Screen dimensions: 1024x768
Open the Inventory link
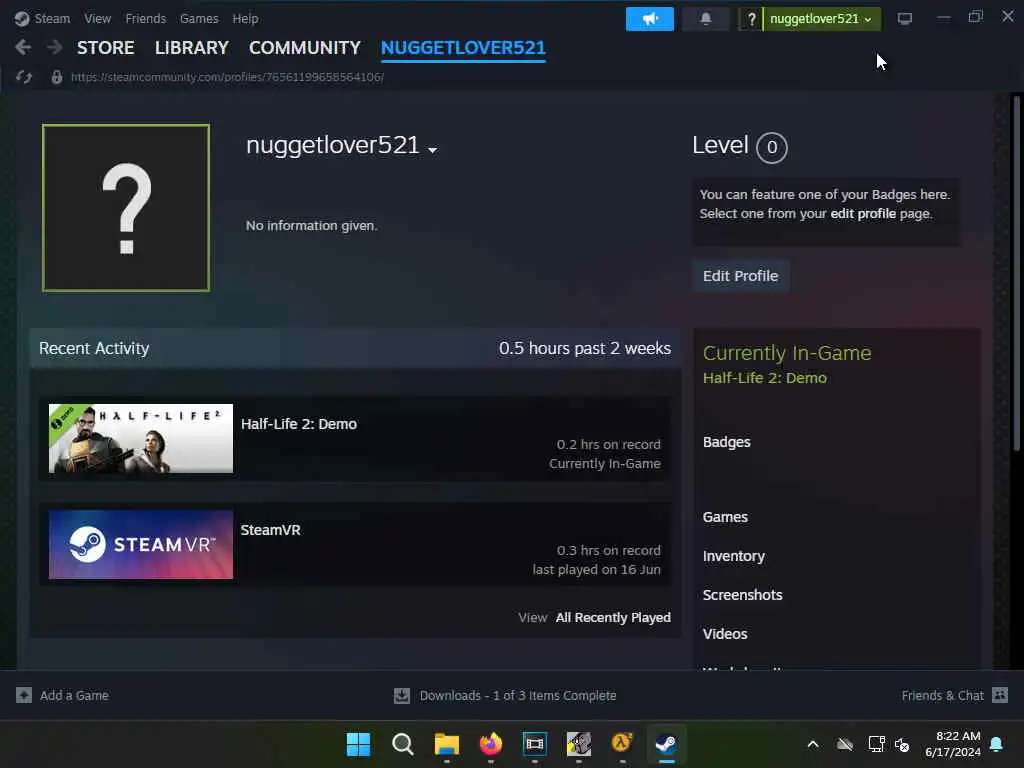click(x=734, y=556)
